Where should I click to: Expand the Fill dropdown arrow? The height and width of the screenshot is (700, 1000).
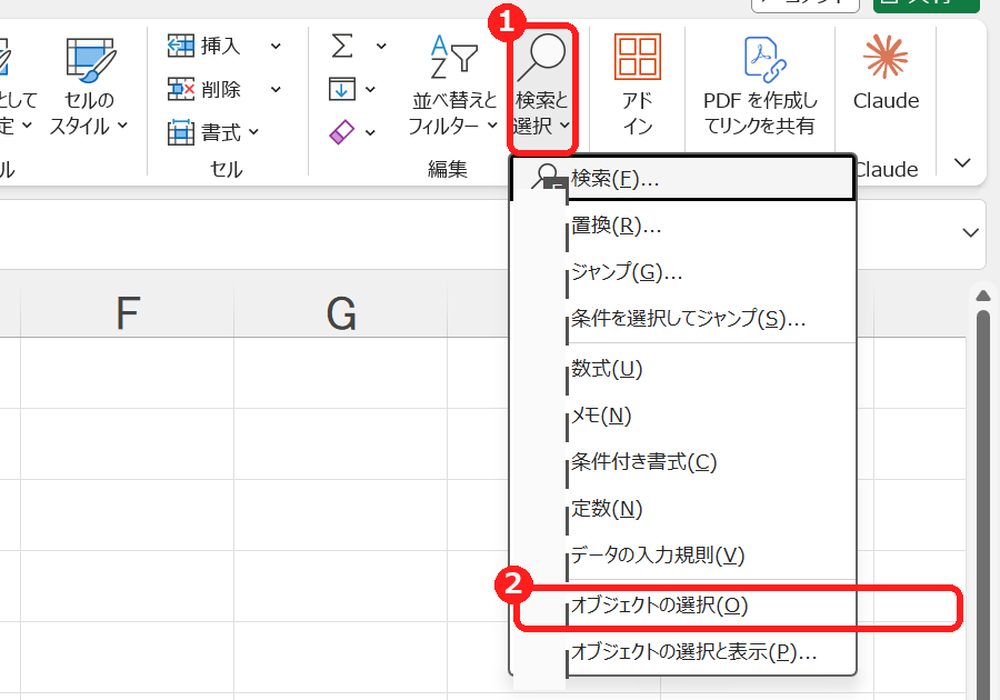click(371, 89)
